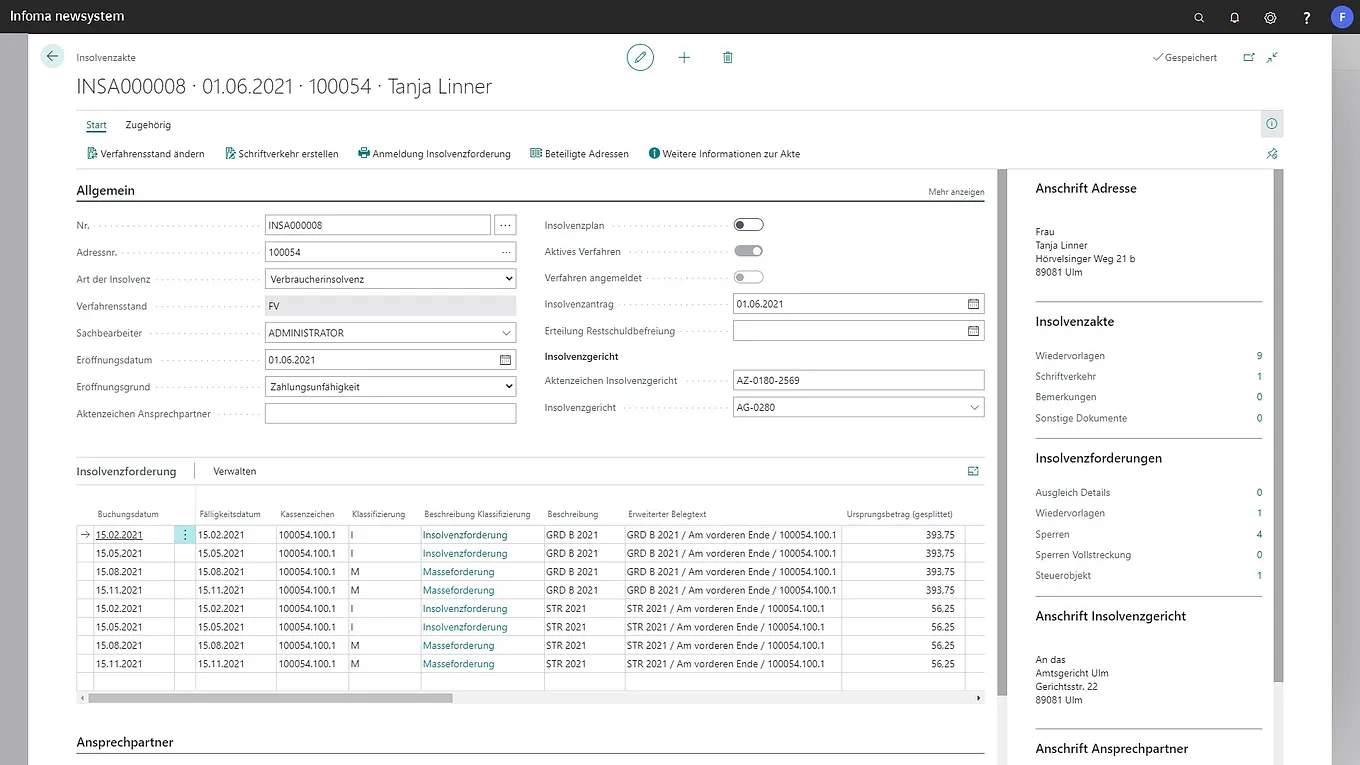The image size is (1360, 765).
Task: Toggle the Insolvenzplan switch
Action: [748, 225]
